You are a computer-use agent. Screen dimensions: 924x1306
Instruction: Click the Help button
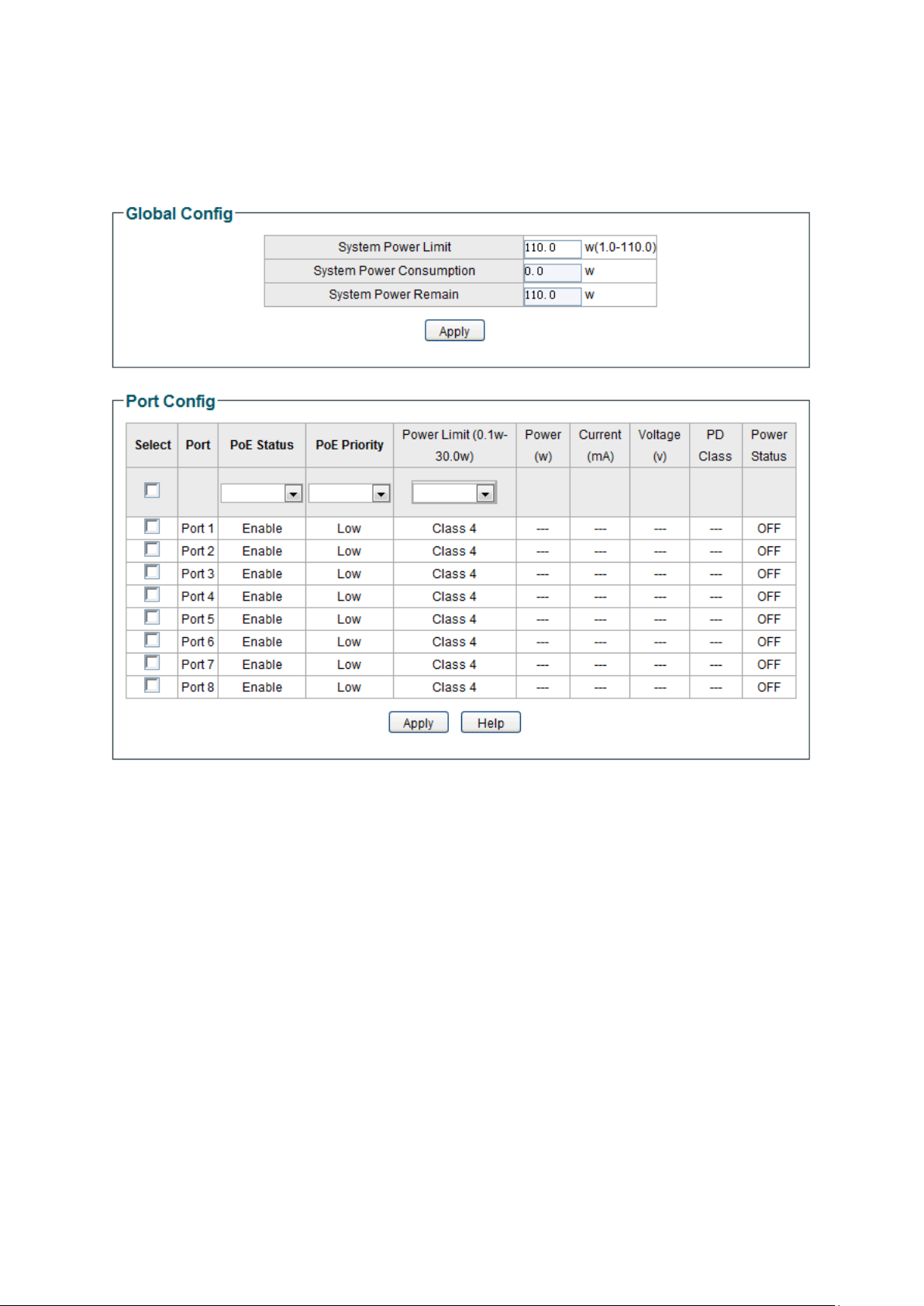click(x=491, y=722)
